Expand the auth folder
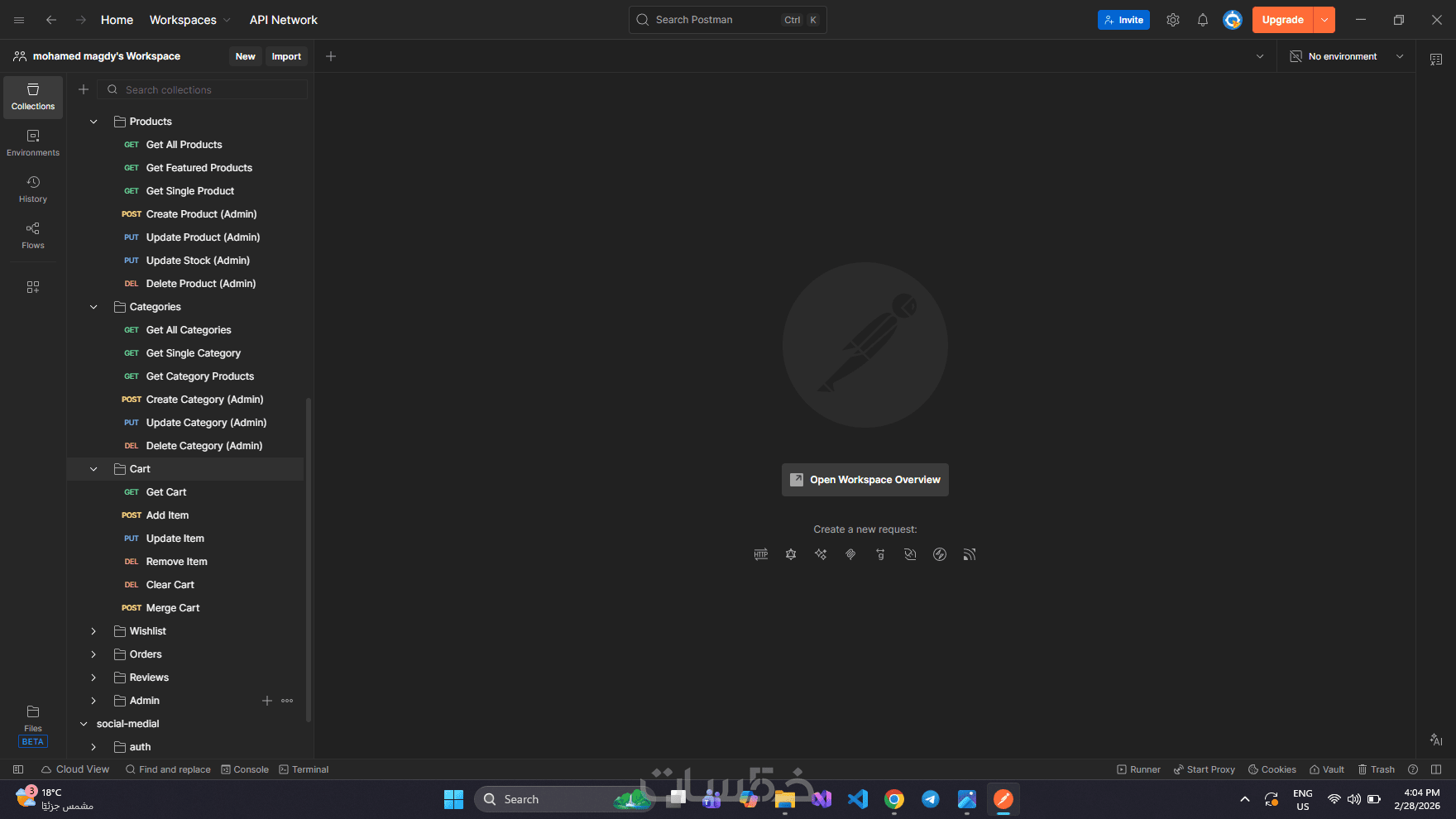This screenshot has width=1456, height=819. click(x=93, y=747)
